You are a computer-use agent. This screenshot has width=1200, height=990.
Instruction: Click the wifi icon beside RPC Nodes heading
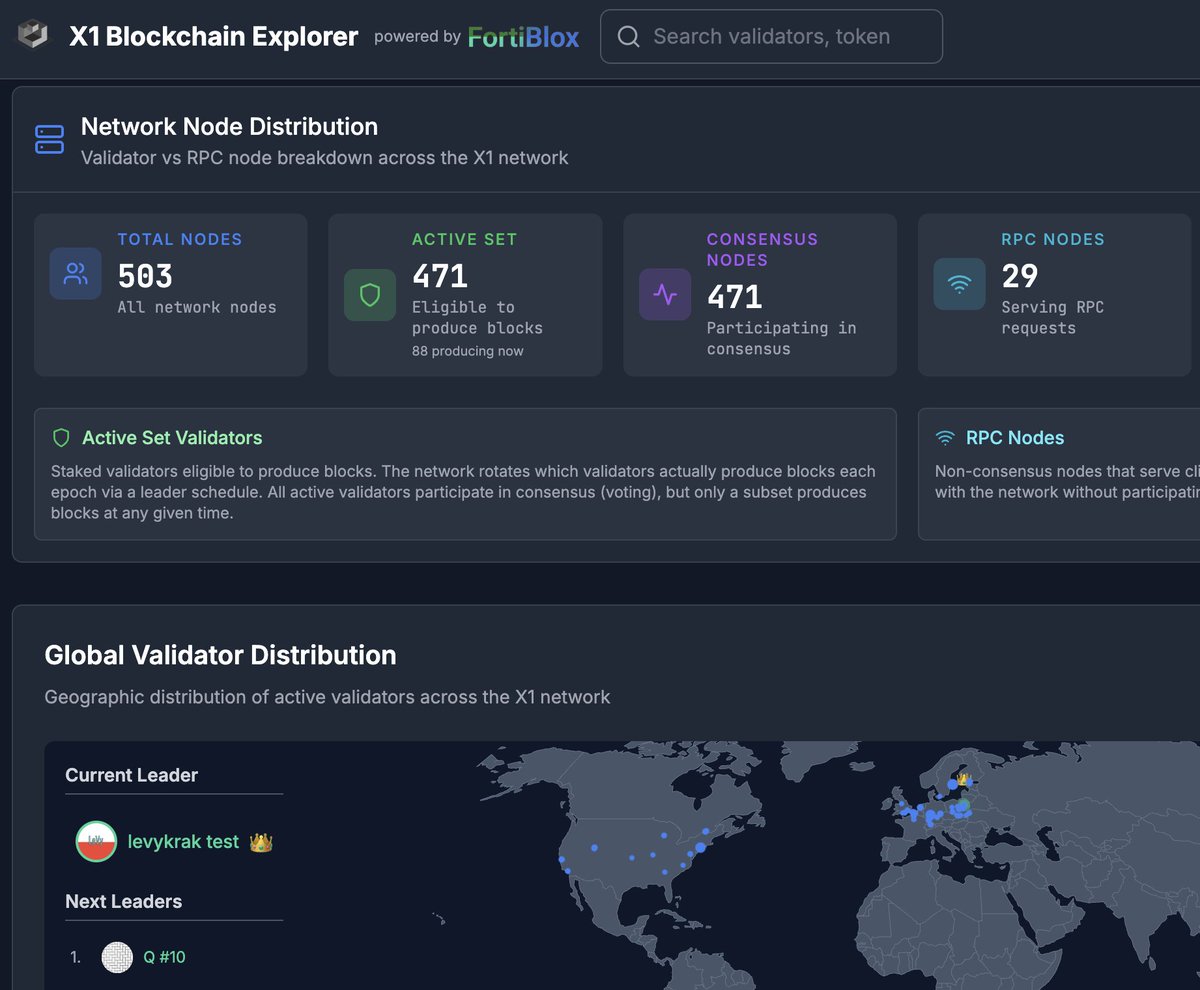tap(945, 438)
